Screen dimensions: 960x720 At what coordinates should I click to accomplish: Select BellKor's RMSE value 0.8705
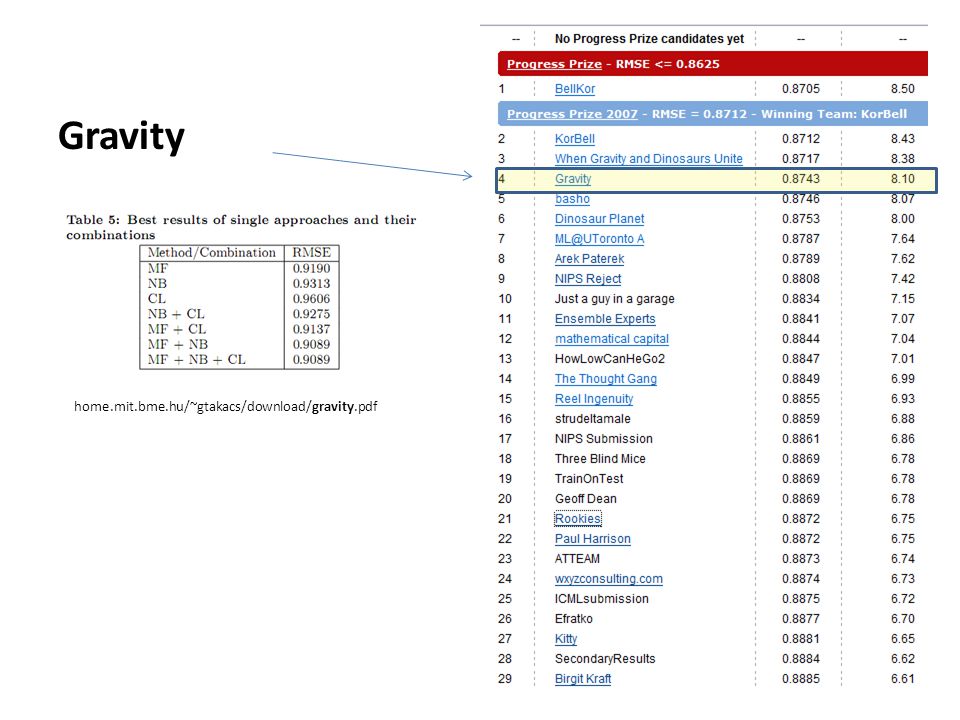click(x=801, y=89)
